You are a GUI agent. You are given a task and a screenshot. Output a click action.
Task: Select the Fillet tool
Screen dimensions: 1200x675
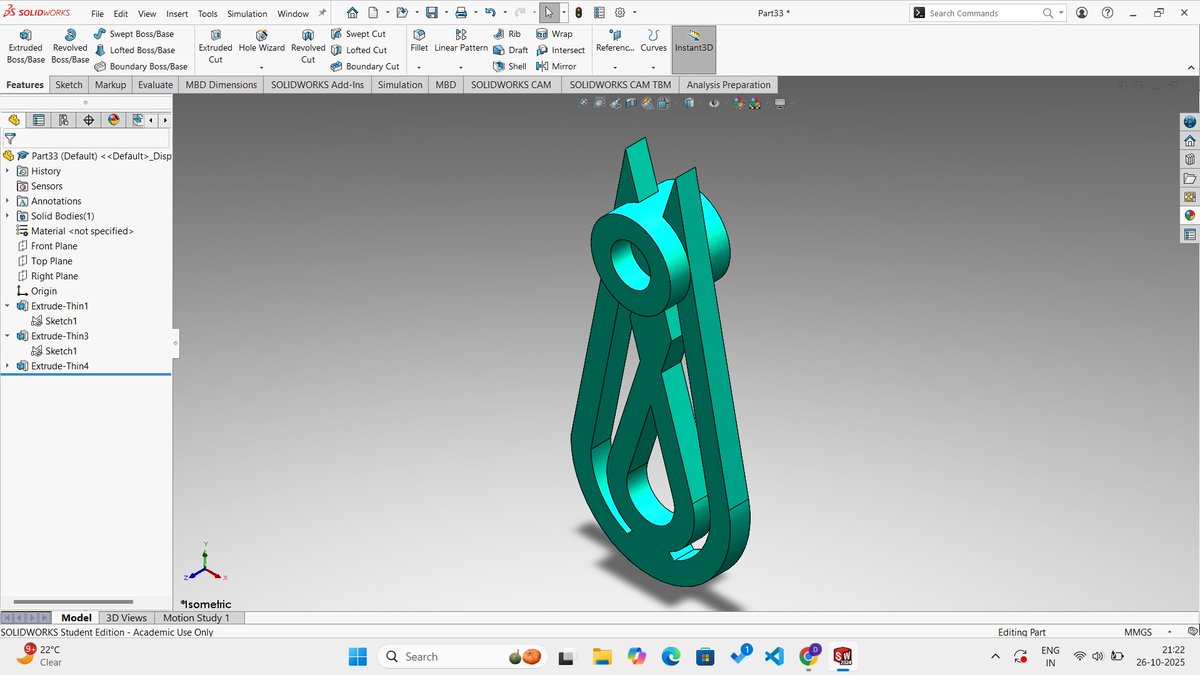coord(419,41)
